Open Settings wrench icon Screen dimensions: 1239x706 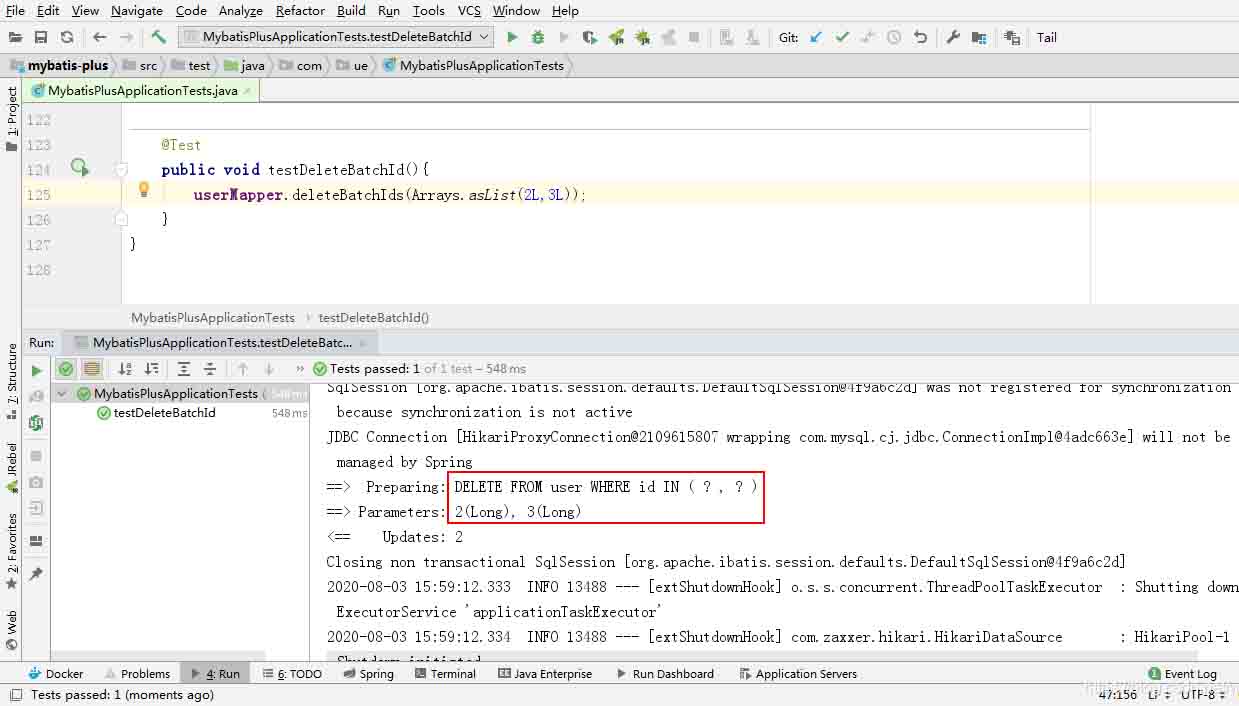click(953, 37)
